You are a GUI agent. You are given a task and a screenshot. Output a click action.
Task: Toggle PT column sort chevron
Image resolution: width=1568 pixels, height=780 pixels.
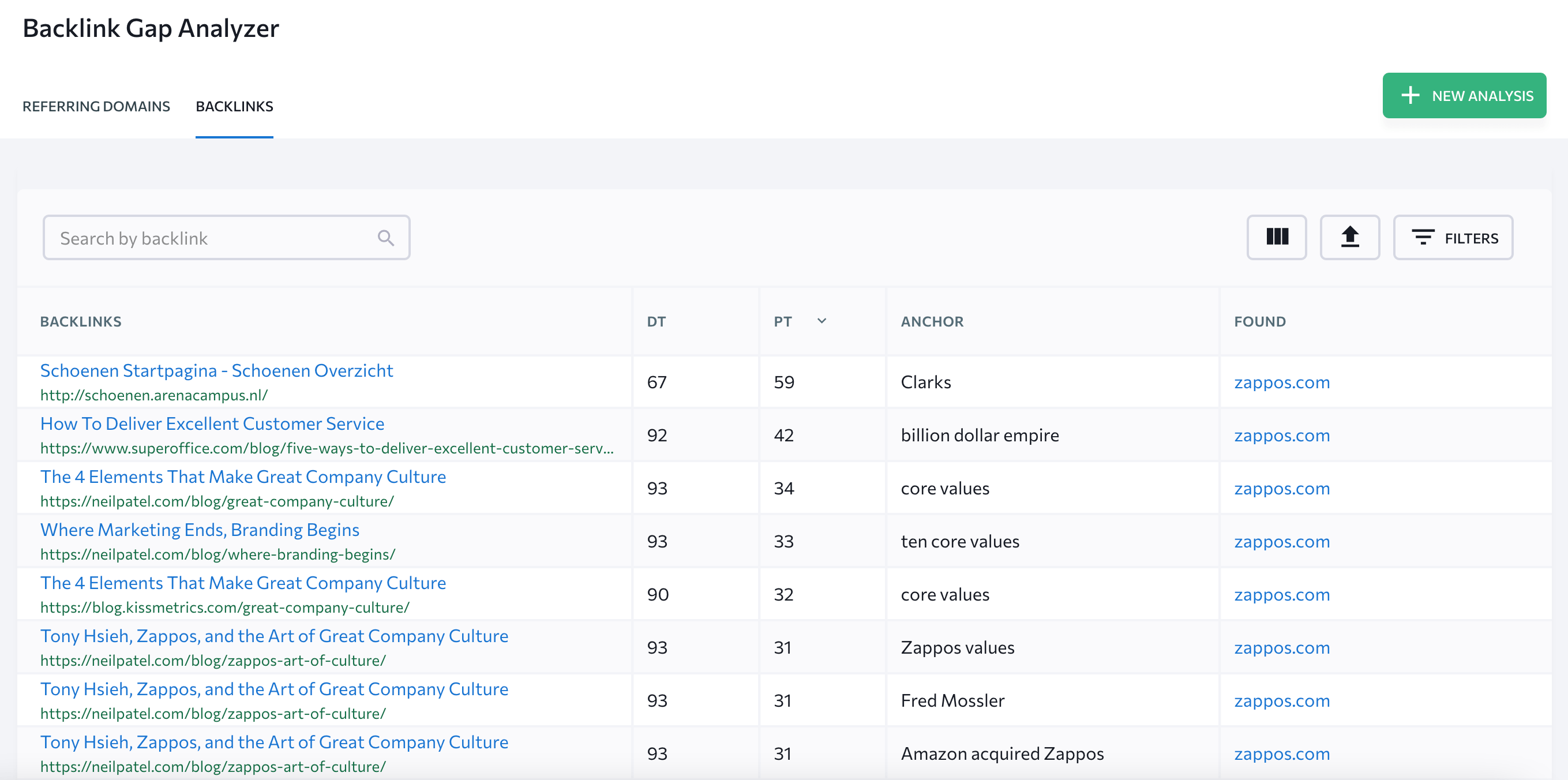point(821,321)
